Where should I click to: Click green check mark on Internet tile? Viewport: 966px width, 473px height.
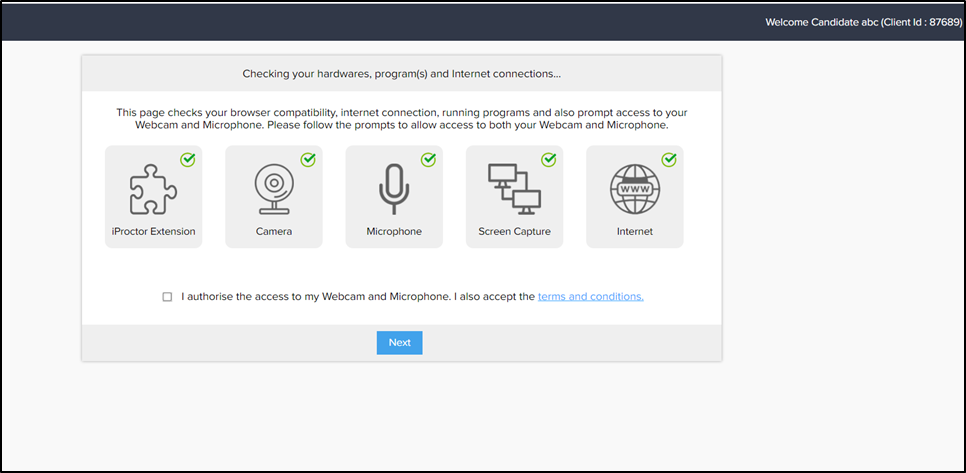click(668, 159)
